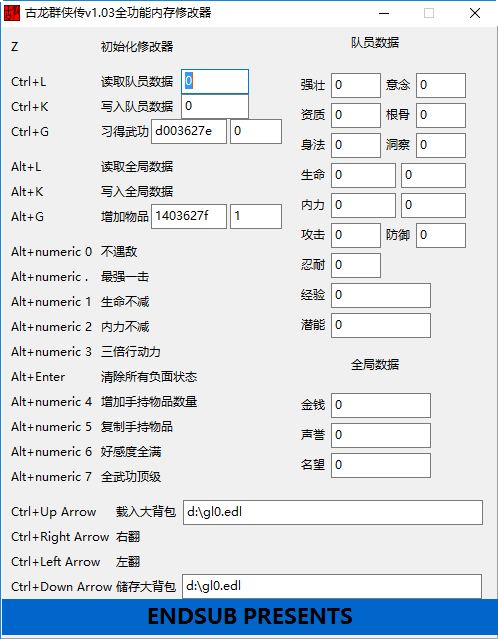Click the input field next to 读取队员数据
498x639 pixels.
[215, 82]
